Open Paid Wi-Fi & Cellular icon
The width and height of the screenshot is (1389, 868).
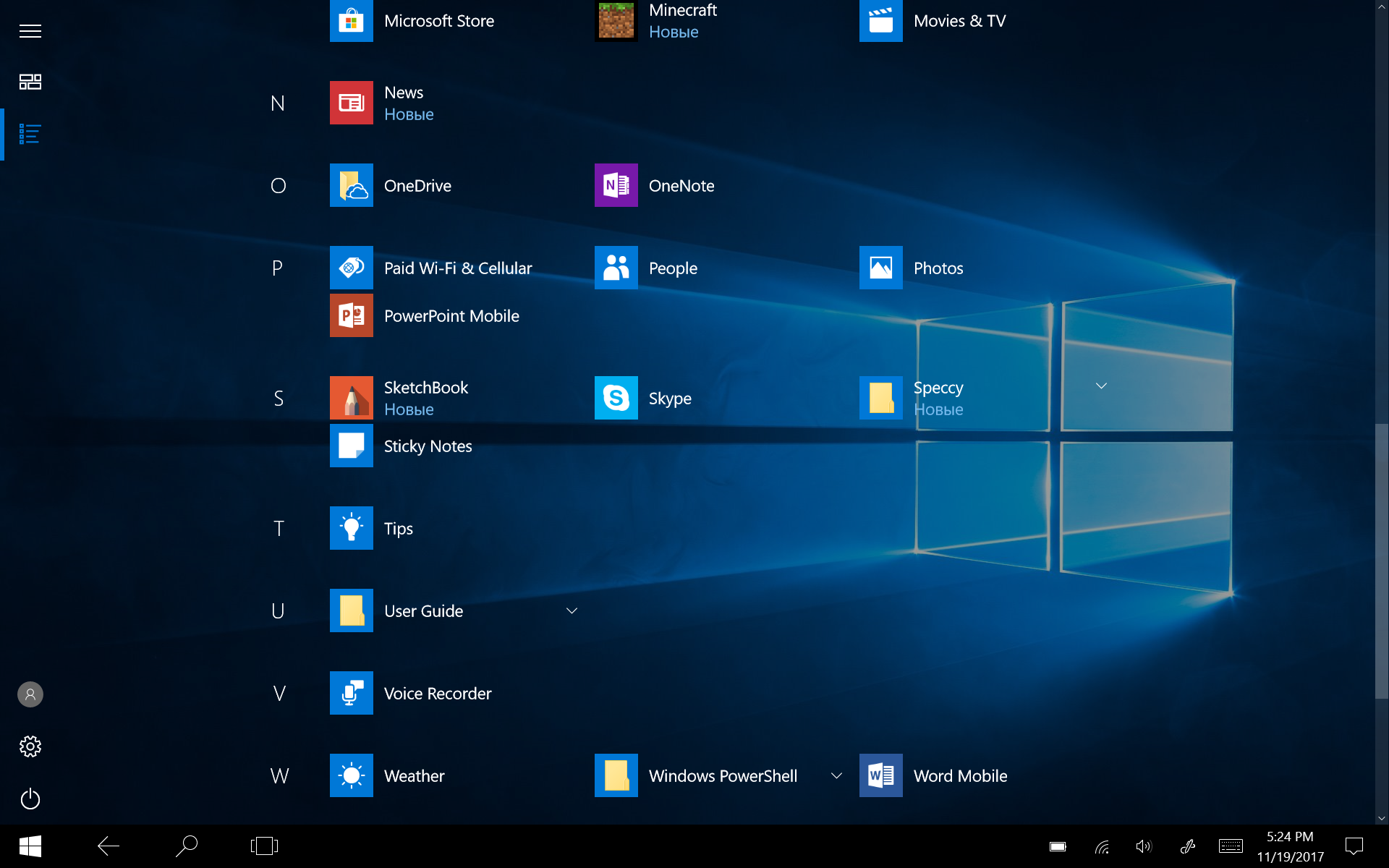pyautogui.click(x=352, y=268)
